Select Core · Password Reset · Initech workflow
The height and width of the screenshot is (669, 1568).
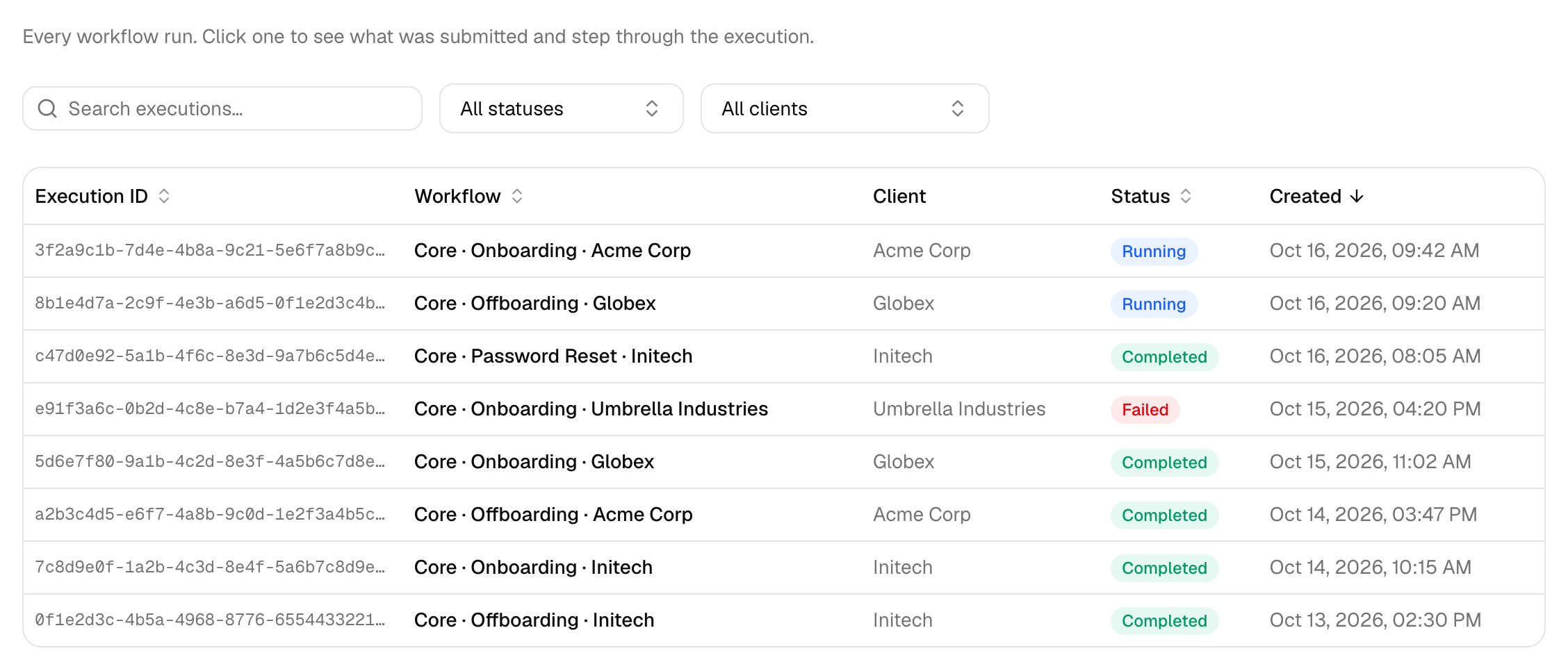click(553, 356)
